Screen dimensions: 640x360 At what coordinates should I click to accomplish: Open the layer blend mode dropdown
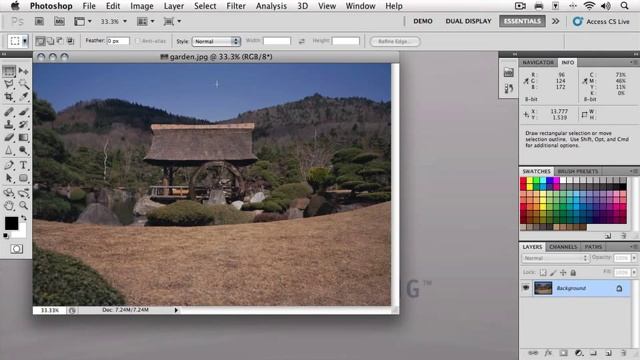(555, 258)
